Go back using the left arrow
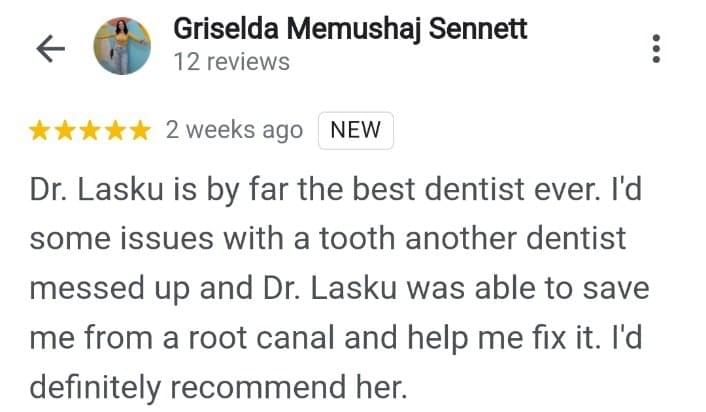This screenshot has width=706, height=412. (x=50, y=48)
